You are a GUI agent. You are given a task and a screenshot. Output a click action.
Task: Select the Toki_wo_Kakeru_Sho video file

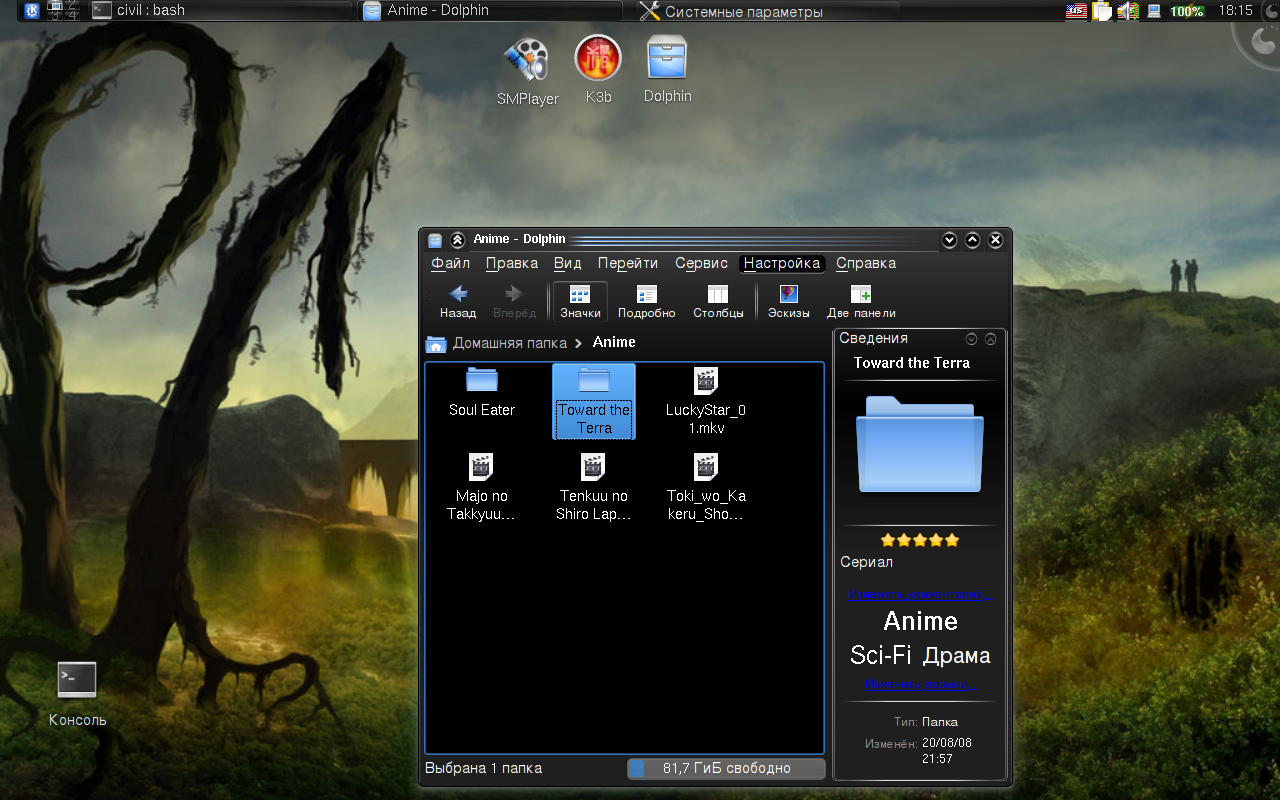(706, 488)
